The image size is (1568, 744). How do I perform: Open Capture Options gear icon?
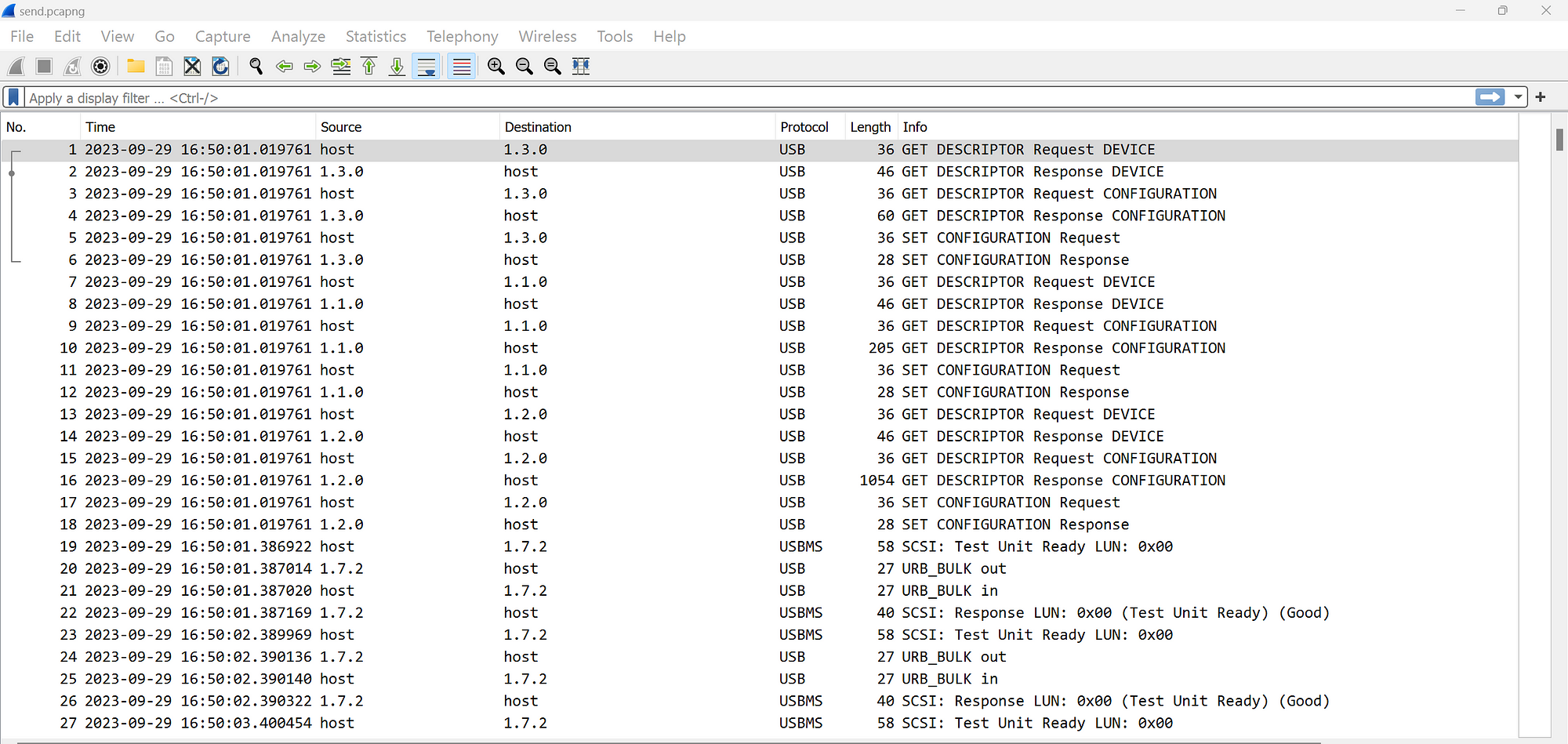(100, 67)
